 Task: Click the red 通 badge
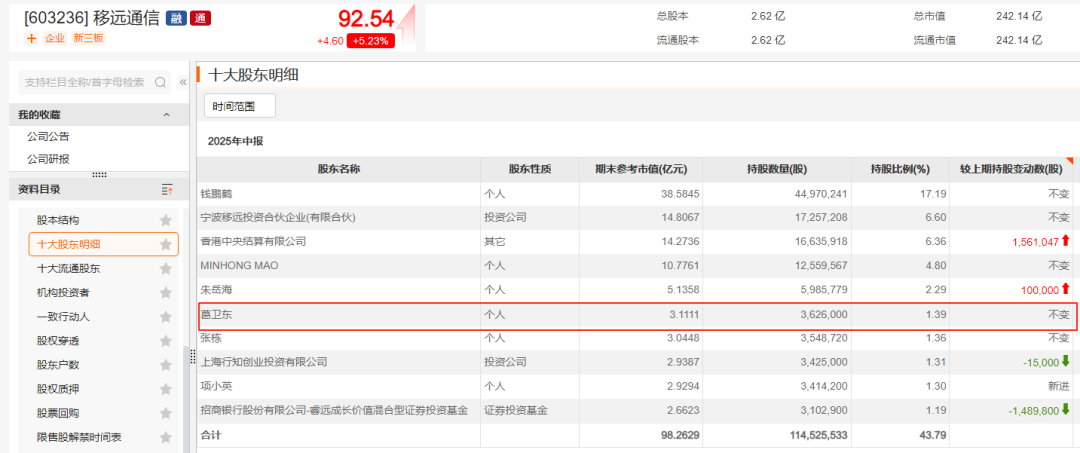[200, 19]
